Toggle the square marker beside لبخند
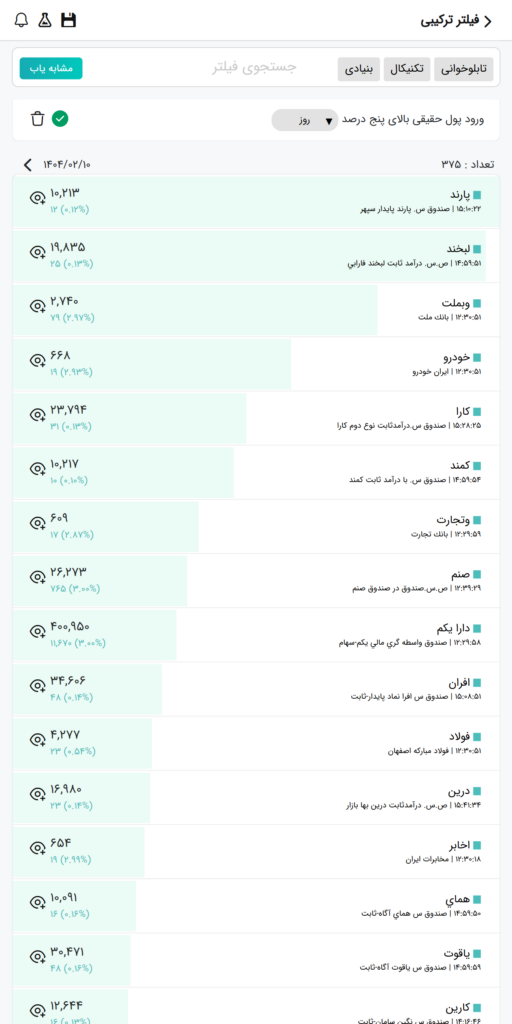Screen dimensions: 512x1024 point(477,249)
